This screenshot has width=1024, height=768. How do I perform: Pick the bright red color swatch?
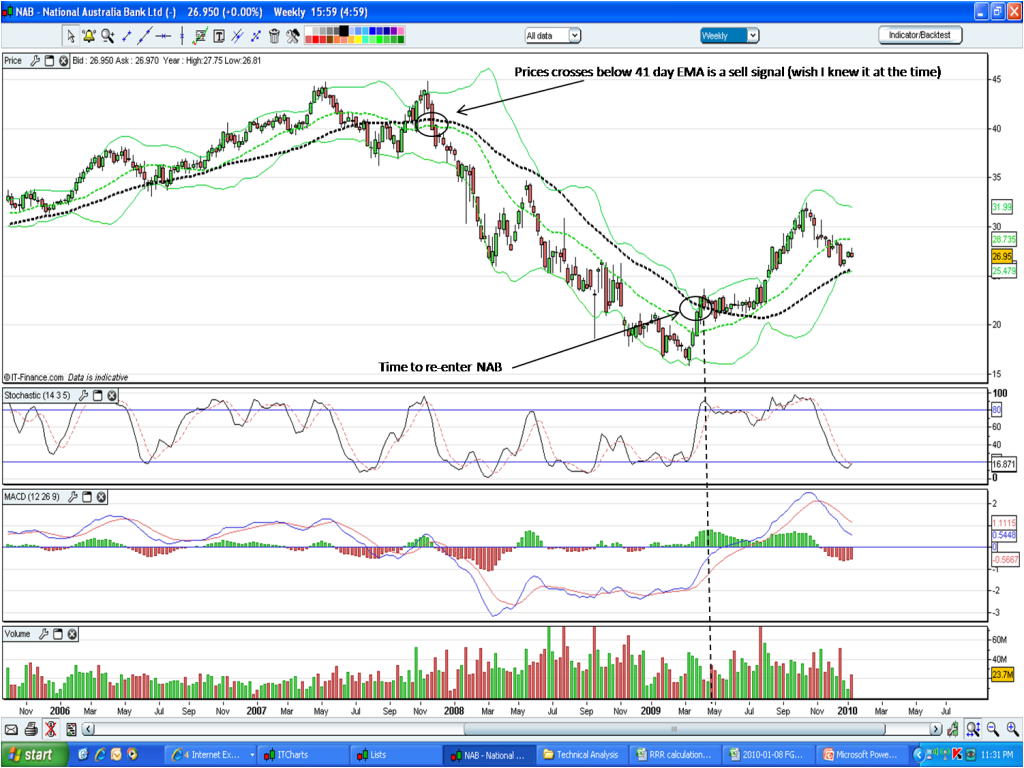click(315, 40)
